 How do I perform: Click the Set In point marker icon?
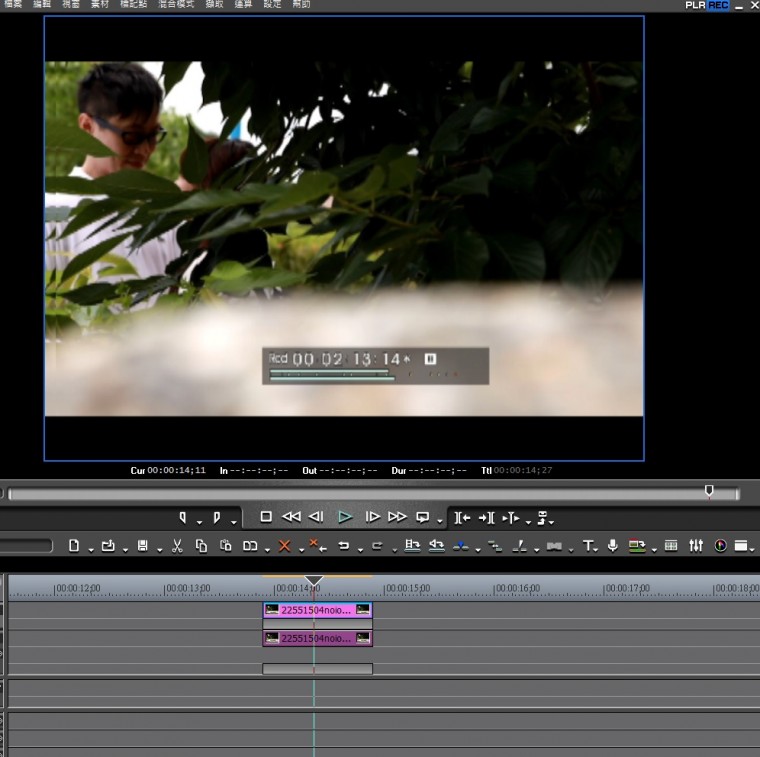click(183, 517)
